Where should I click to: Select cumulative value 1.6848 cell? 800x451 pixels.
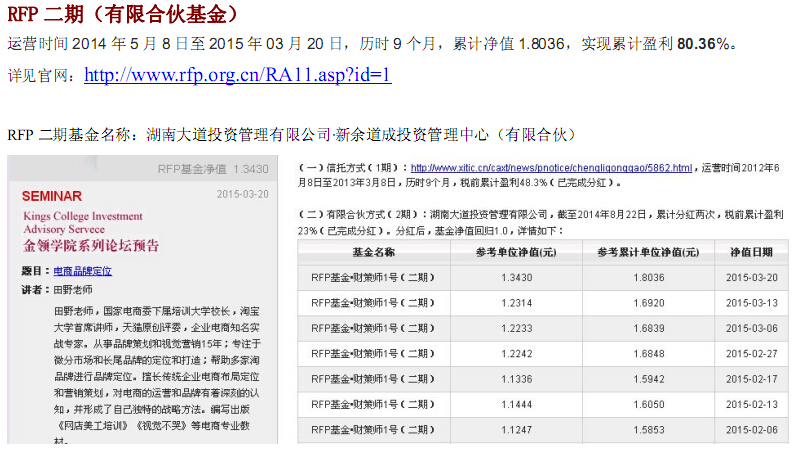(x=648, y=354)
